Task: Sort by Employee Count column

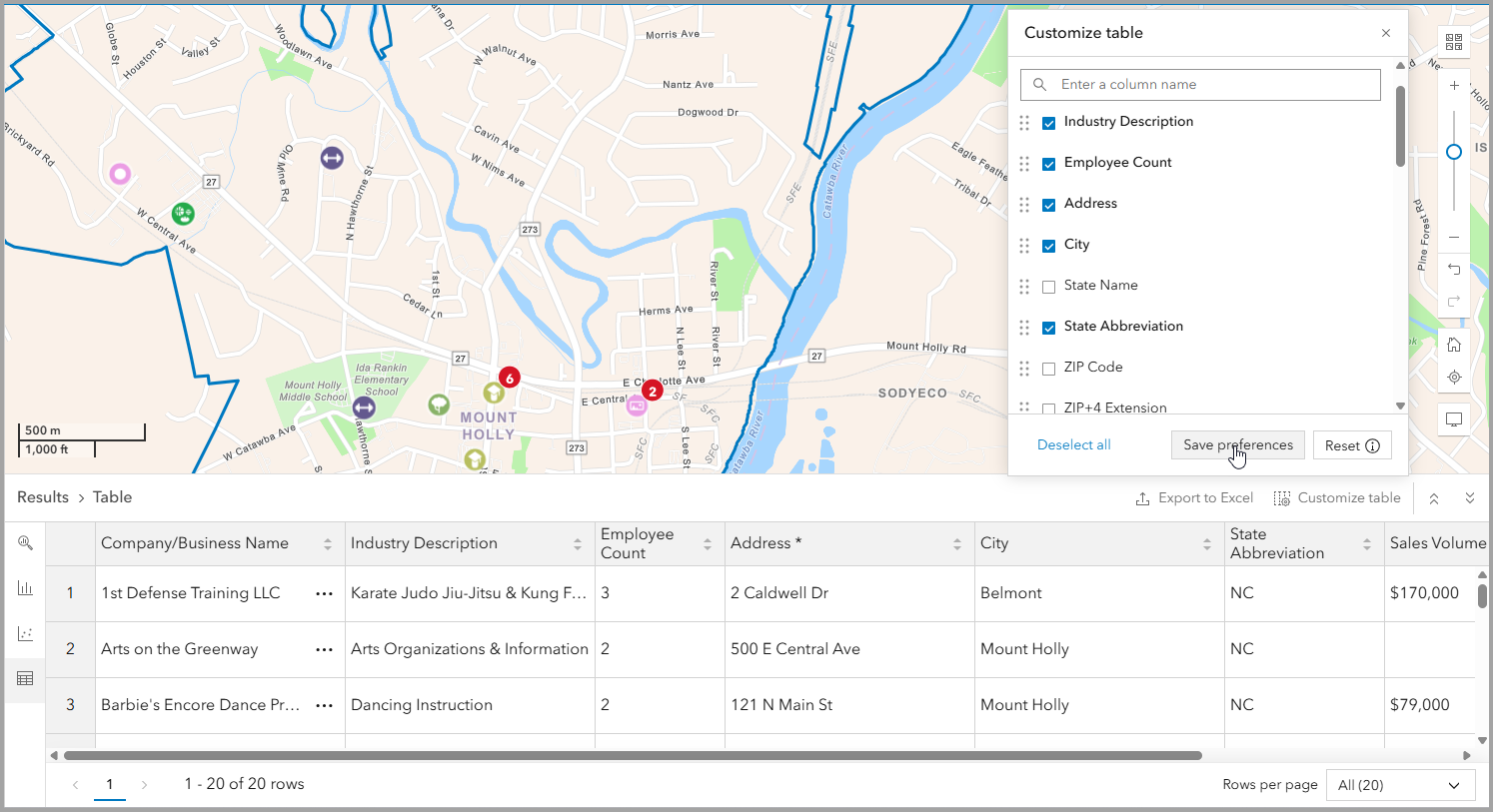Action: [x=707, y=544]
